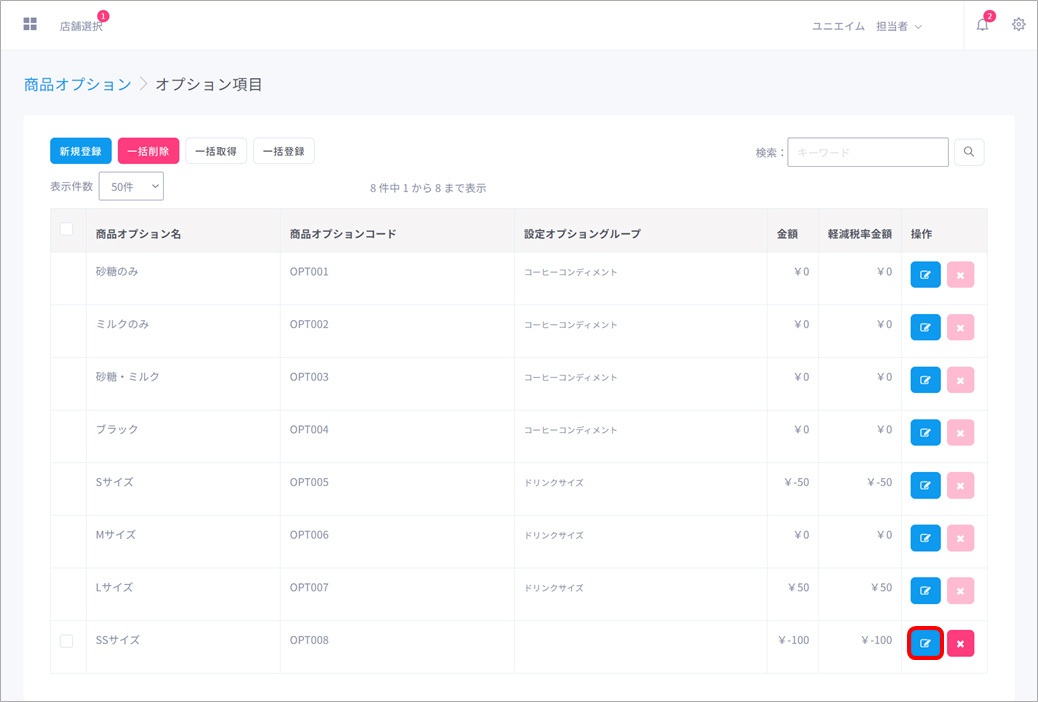Image resolution: width=1038 pixels, height=702 pixels.
Task: Go to 商品オプション breadcrumb link
Action: point(77,84)
